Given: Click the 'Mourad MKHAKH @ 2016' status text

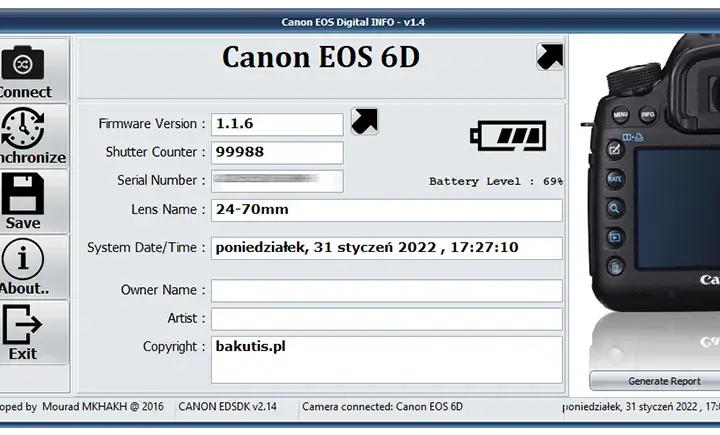Looking at the screenshot, I should pos(103,407).
